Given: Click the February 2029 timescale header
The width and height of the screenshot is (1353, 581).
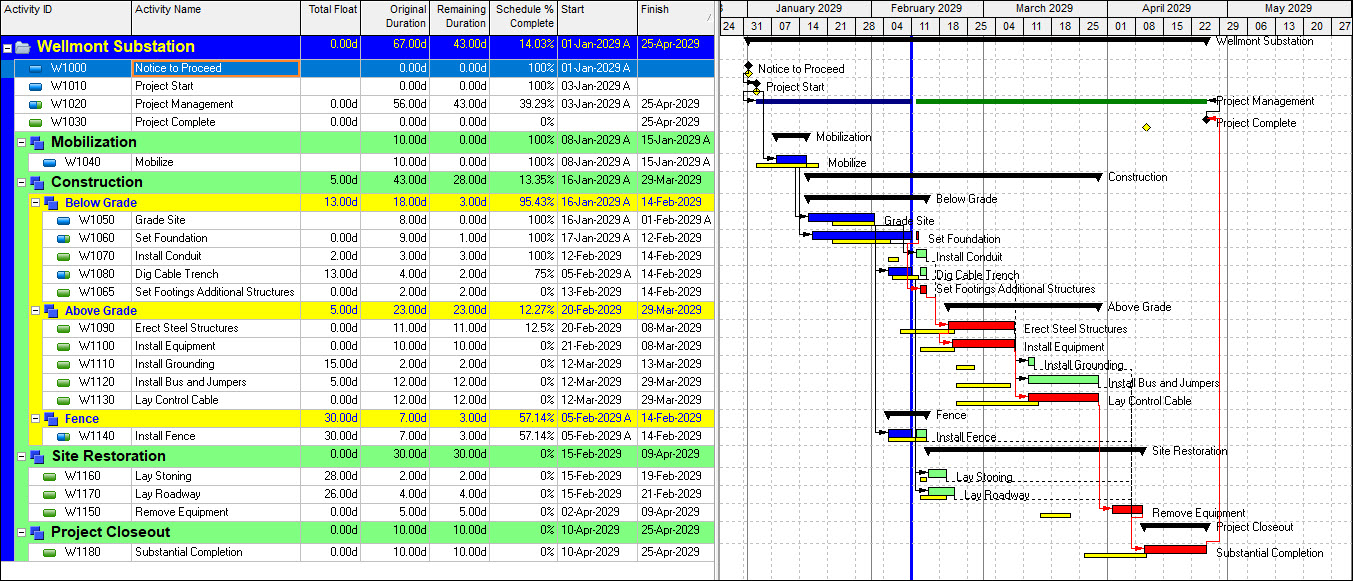Looking at the screenshot, I should [926, 8].
